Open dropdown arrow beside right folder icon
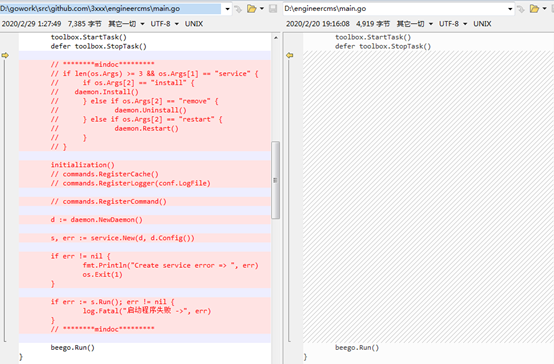Screen dimensions: 554x364 [544, 8]
